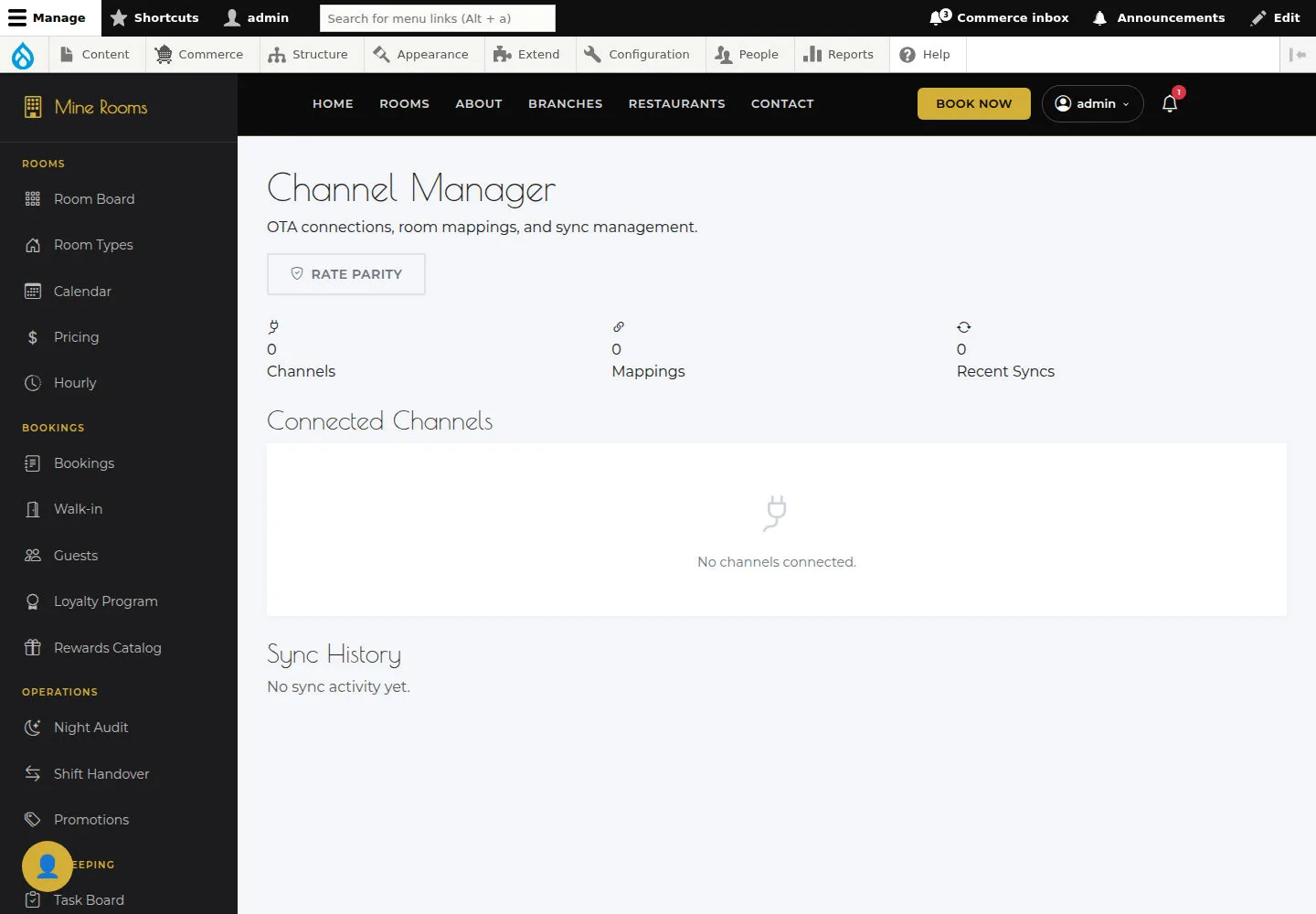Viewport: 1316px width, 914px height.
Task: Go to the Restaurants navigation link
Action: (x=677, y=103)
